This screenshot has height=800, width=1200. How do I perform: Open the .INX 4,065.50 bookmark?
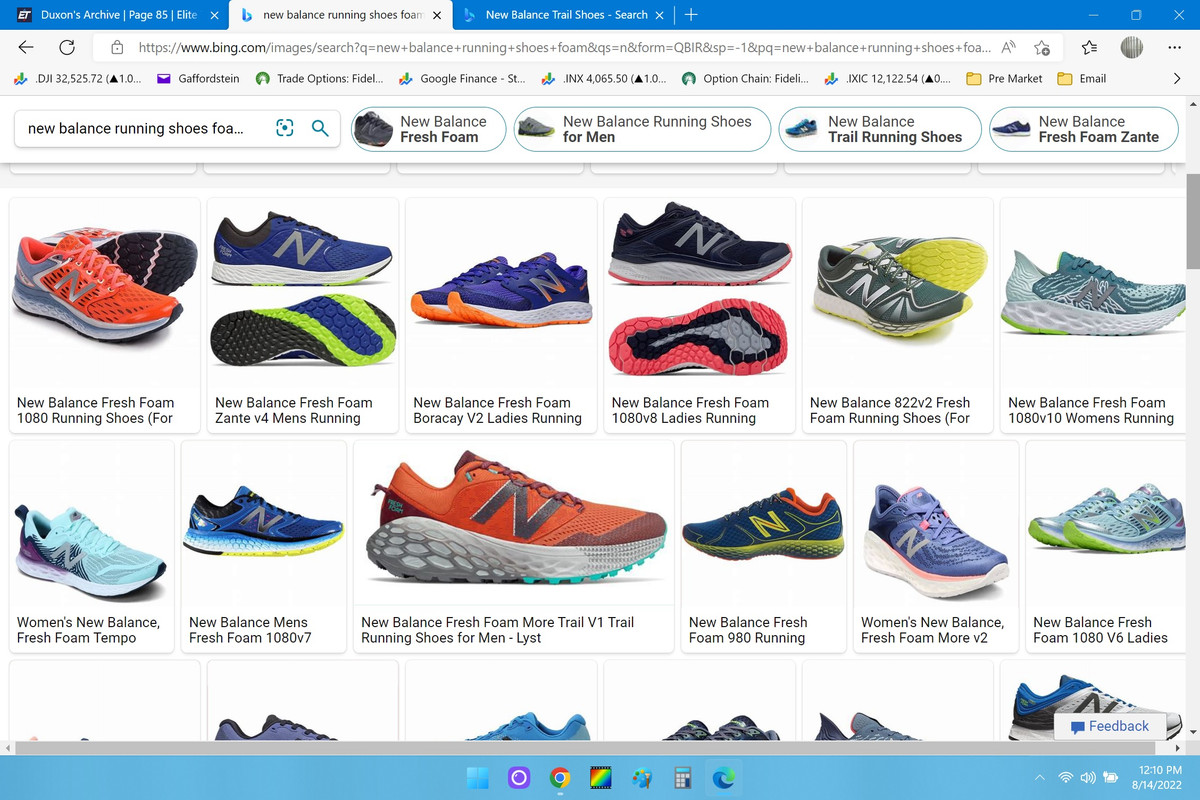click(604, 78)
